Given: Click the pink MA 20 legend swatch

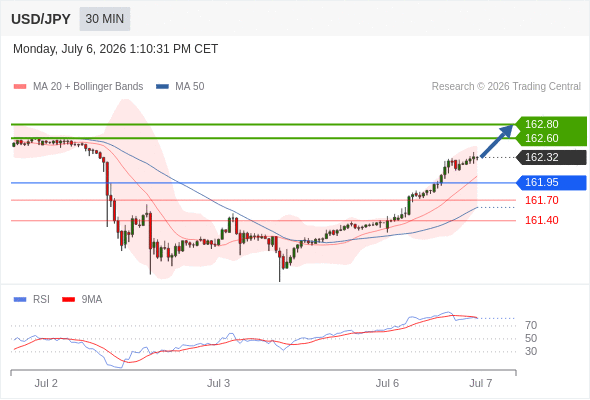Looking at the screenshot, I should (x=20, y=87).
